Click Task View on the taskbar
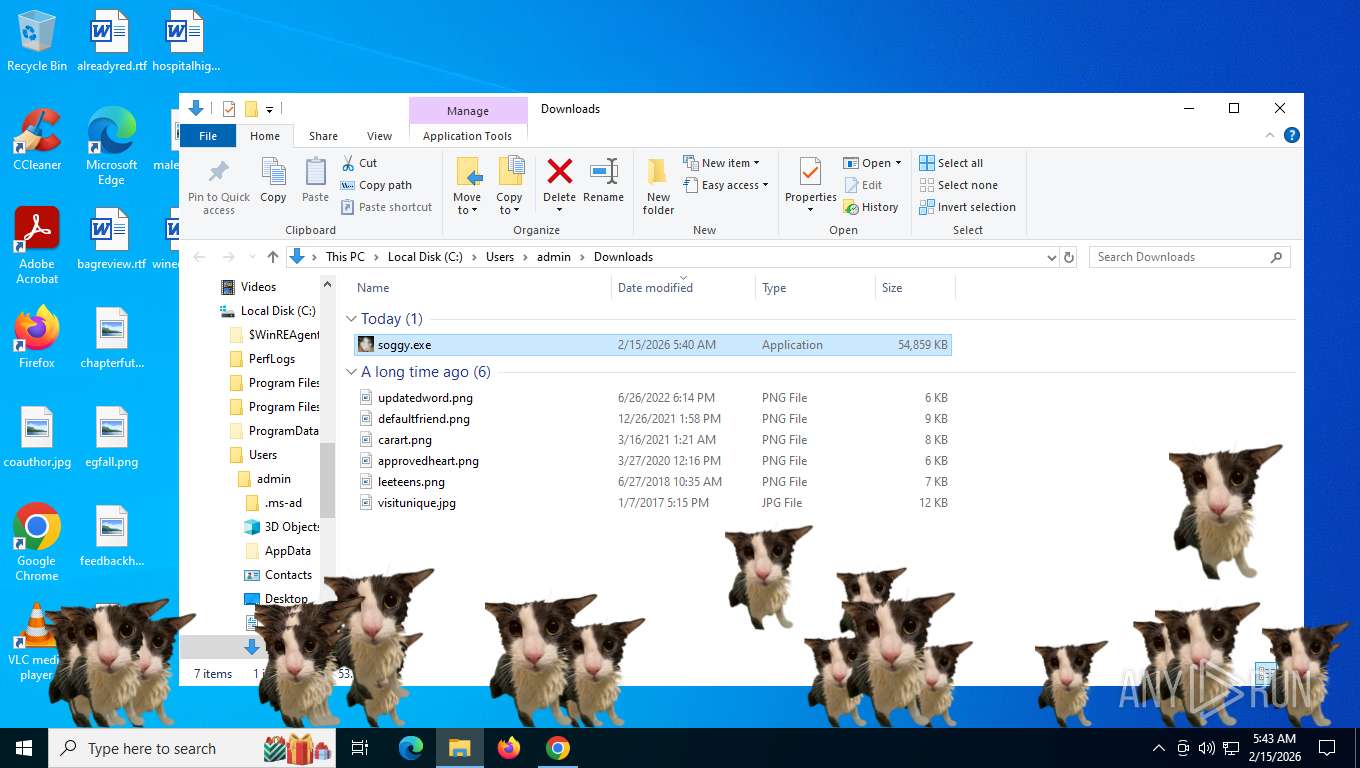This screenshot has width=1360, height=768. click(x=360, y=748)
